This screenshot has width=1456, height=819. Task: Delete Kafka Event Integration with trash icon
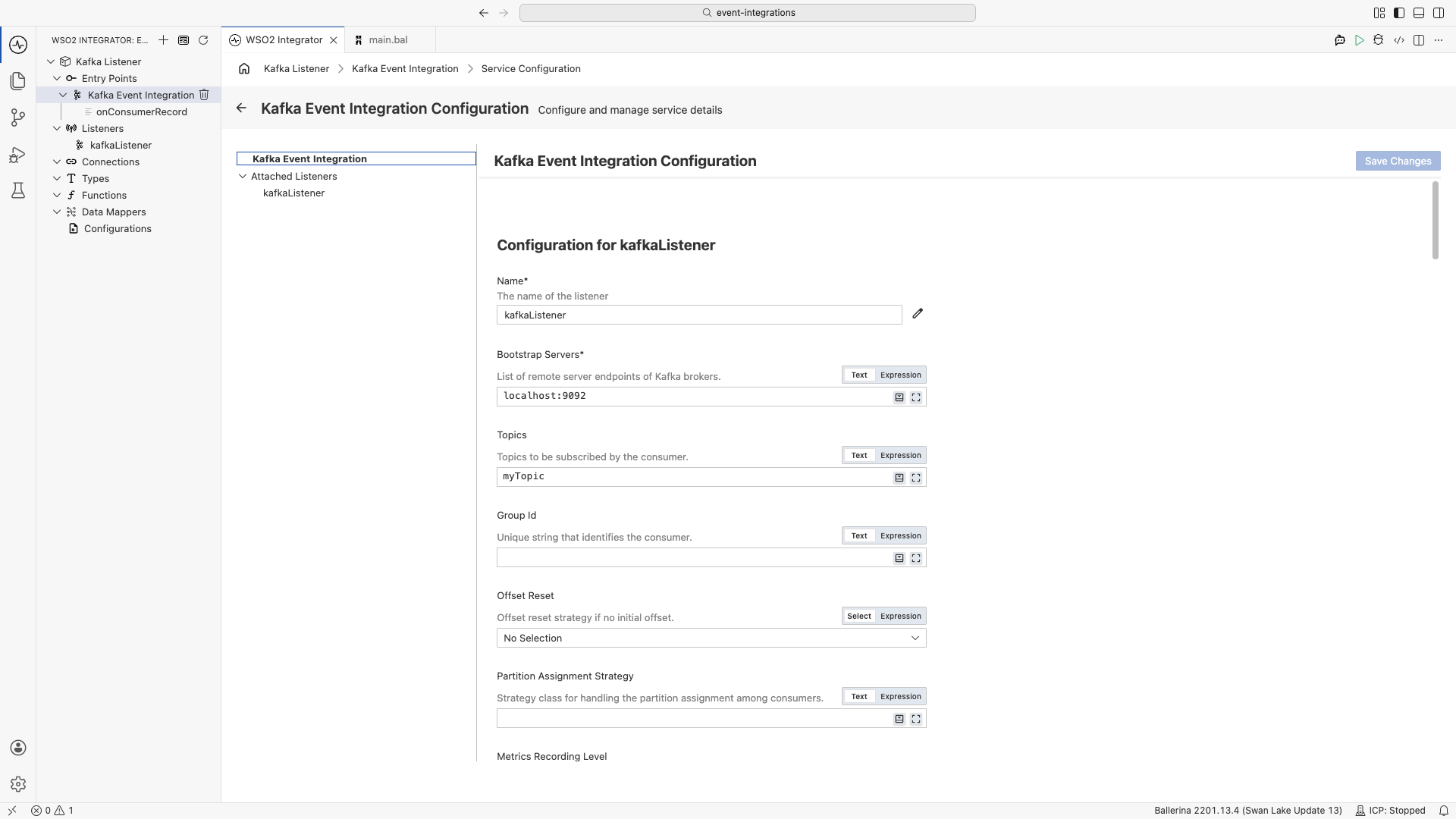point(203,95)
